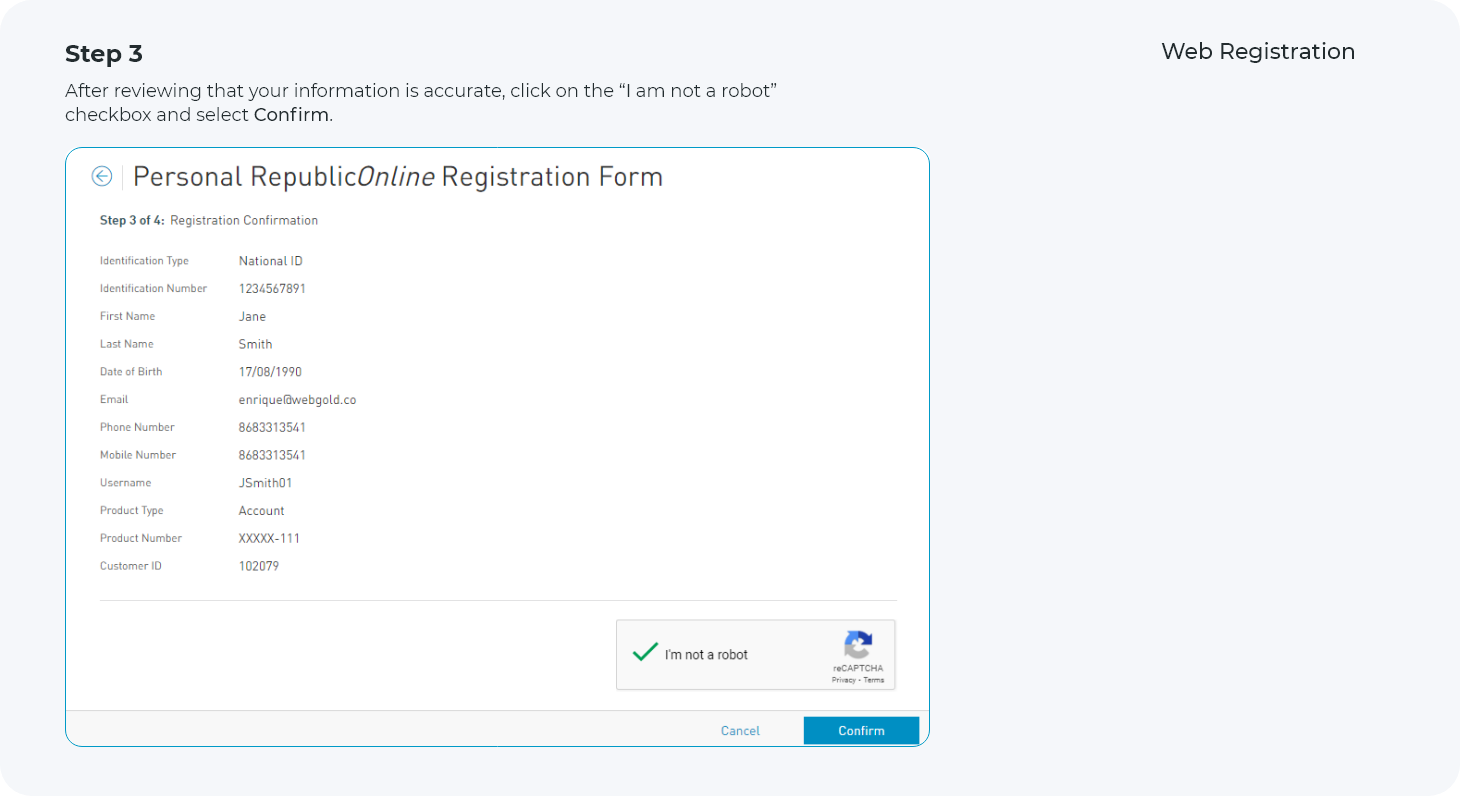The width and height of the screenshot is (1460, 796).
Task: Click the Identification Number value 1234567891
Action: point(272,289)
